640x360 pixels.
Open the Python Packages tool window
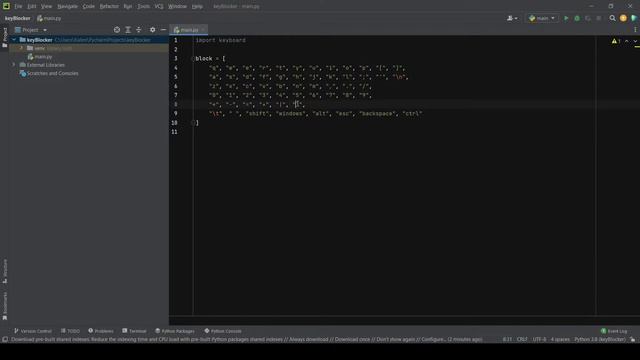click(175, 331)
